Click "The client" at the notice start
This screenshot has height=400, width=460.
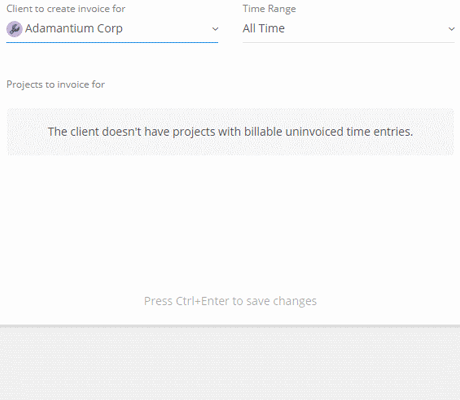click(73, 132)
